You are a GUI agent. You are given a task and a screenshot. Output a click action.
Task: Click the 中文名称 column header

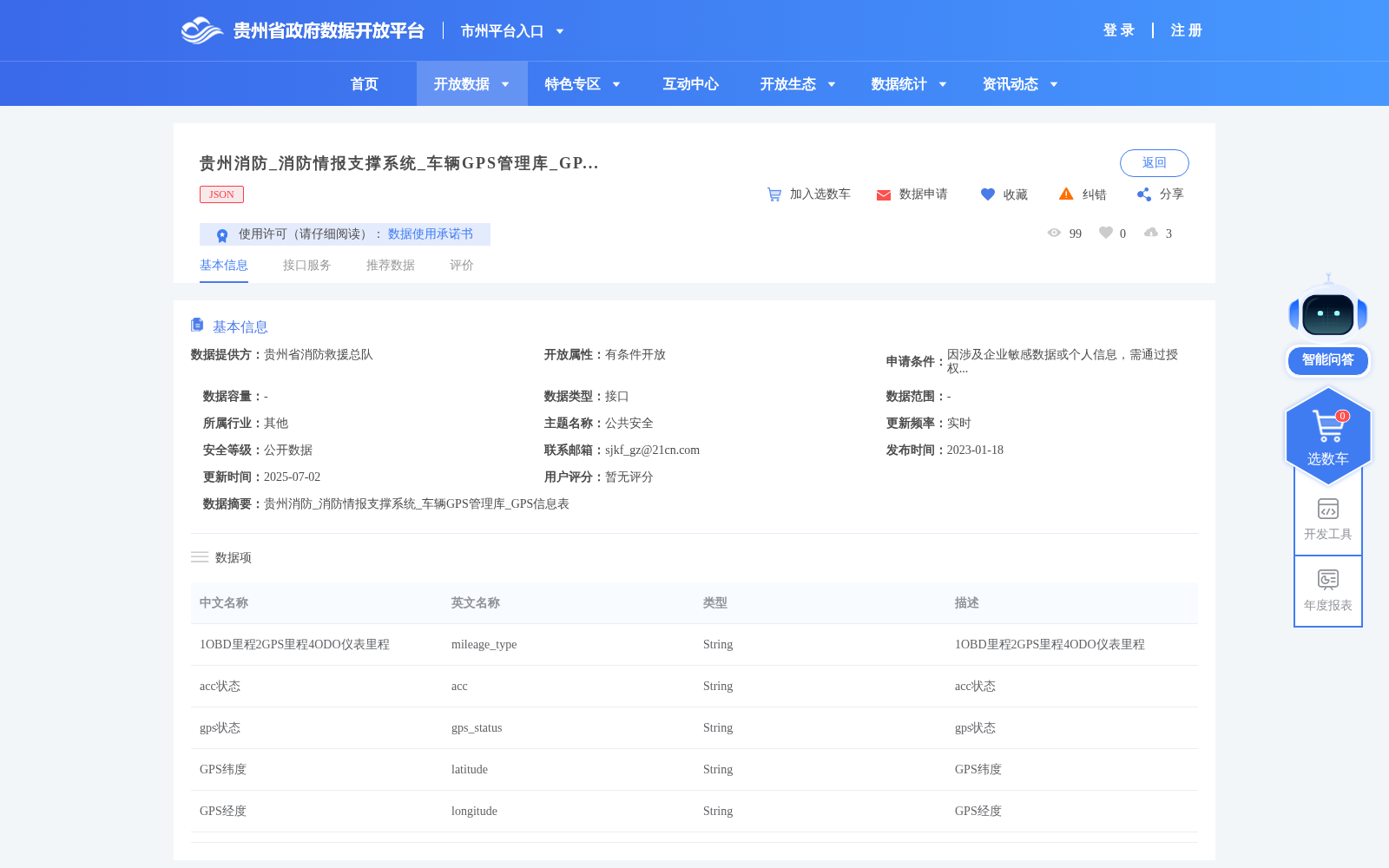click(x=224, y=603)
